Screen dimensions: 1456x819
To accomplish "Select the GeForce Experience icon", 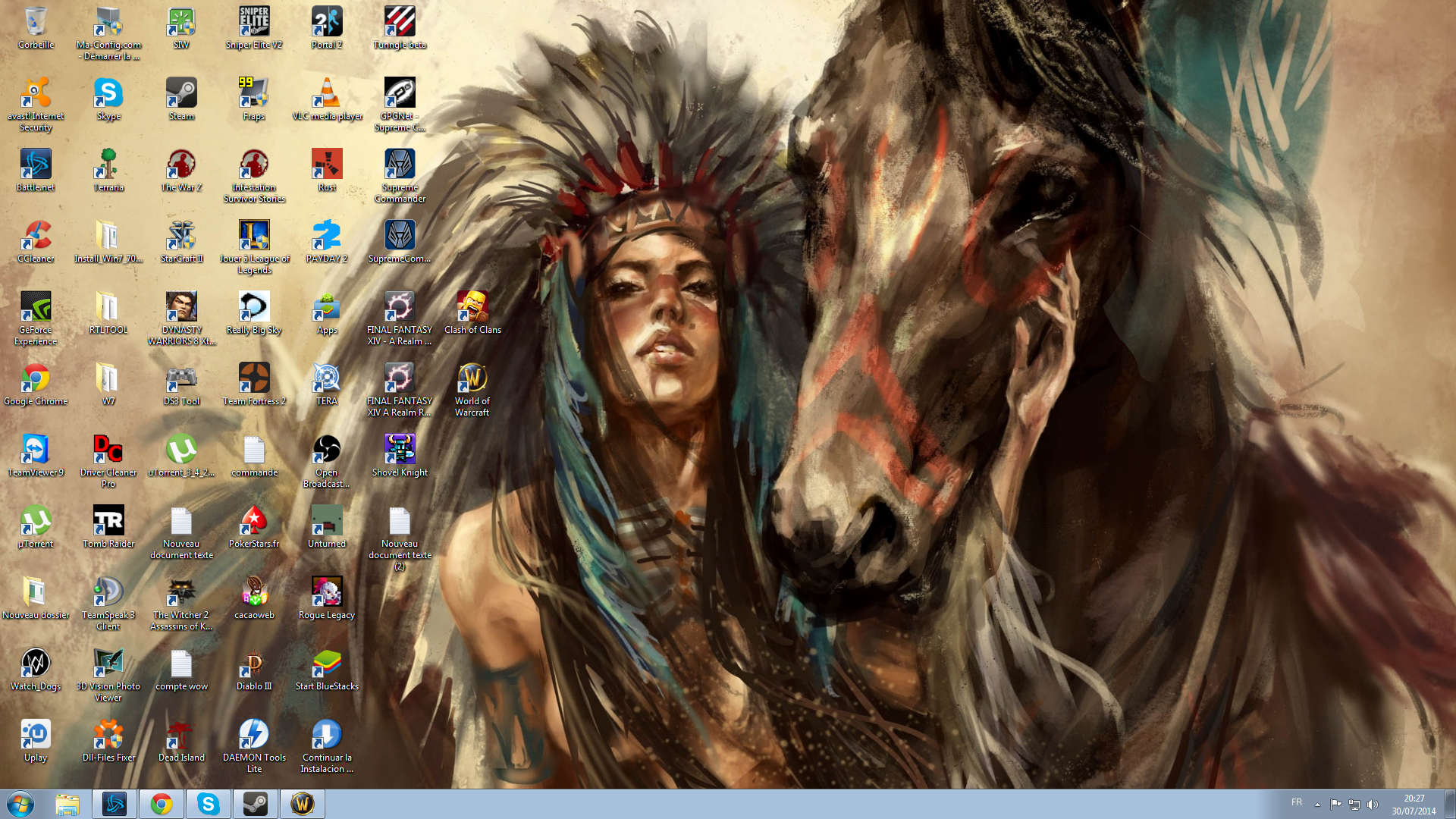I will [x=36, y=318].
